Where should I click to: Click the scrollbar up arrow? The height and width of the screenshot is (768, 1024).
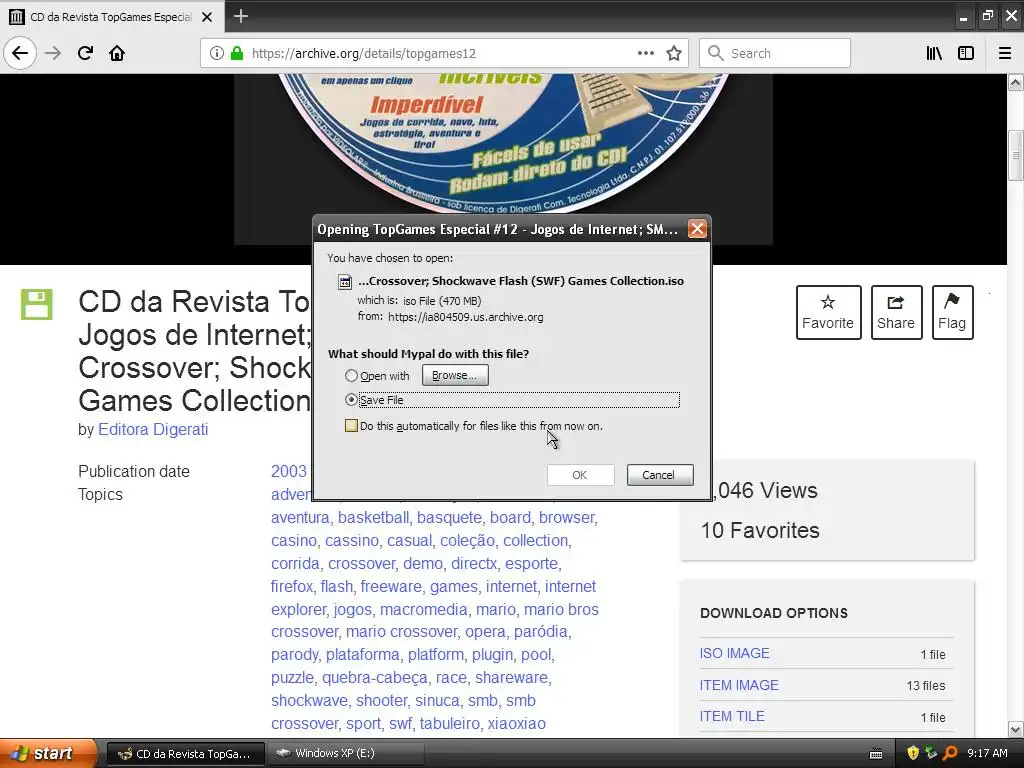(1015, 82)
